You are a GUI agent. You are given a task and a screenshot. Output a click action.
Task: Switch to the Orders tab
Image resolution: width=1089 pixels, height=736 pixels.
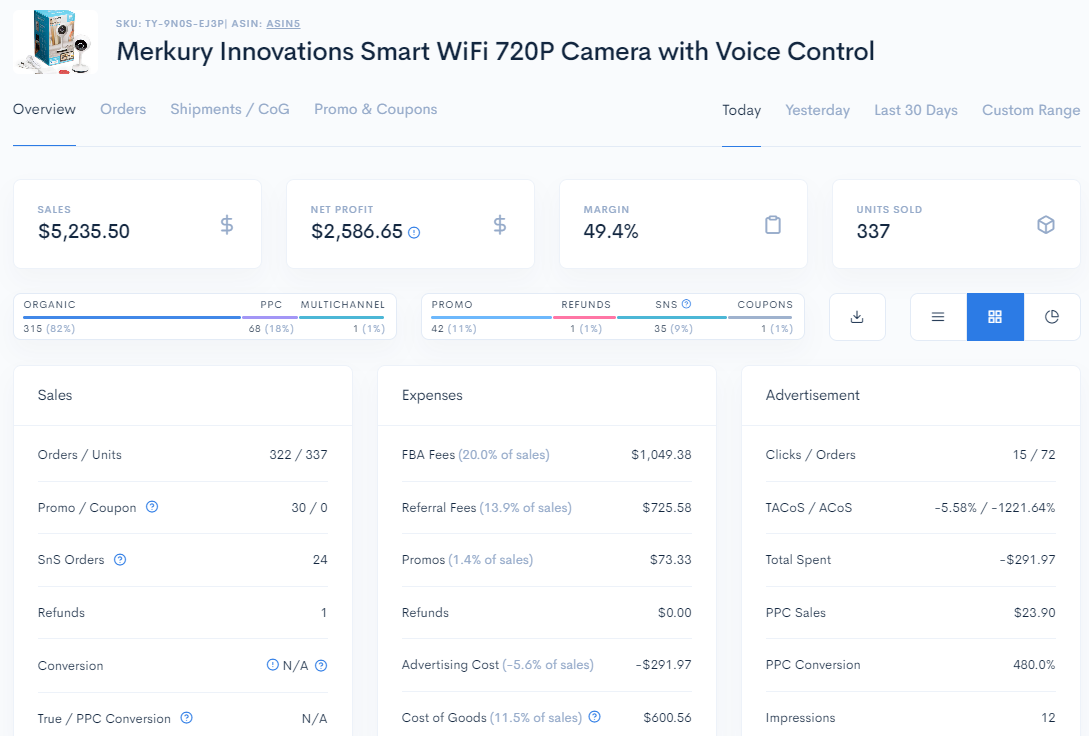pos(123,110)
